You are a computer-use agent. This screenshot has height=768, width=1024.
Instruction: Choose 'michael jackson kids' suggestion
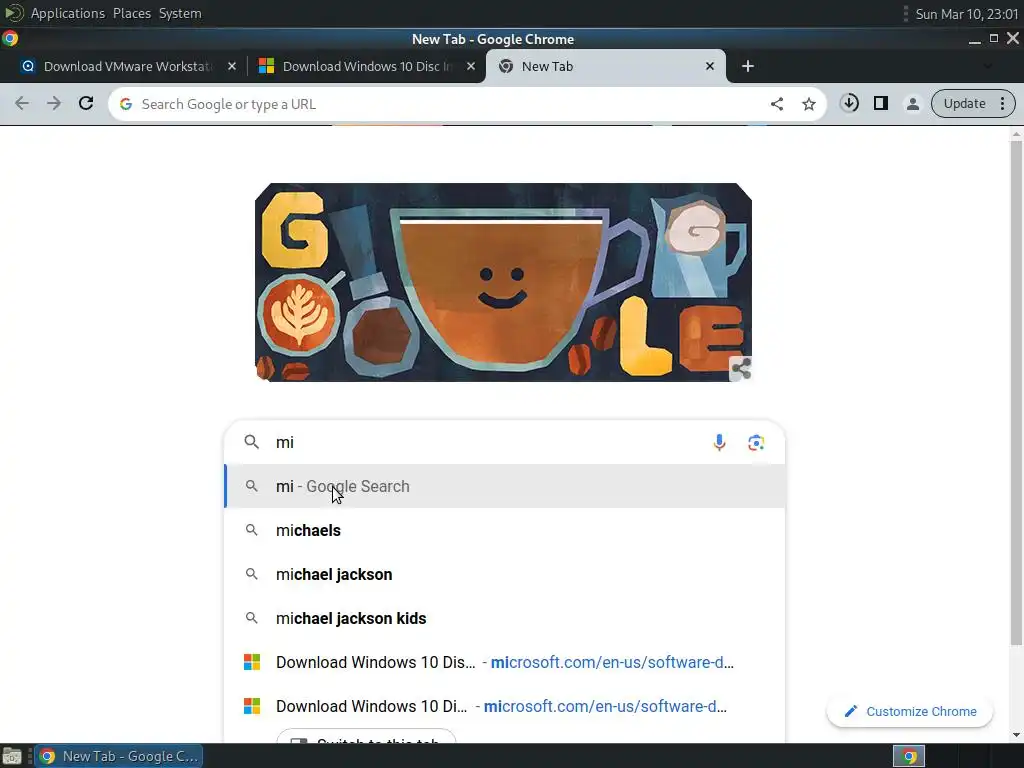(505, 618)
